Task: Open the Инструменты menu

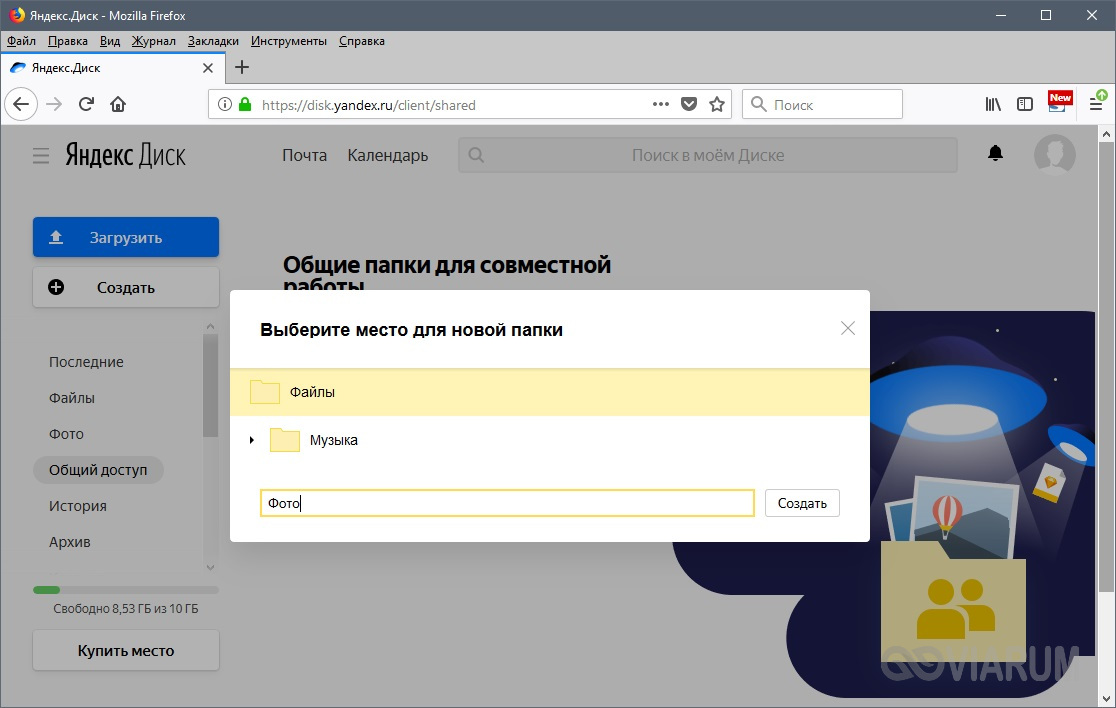Action: (289, 41)
